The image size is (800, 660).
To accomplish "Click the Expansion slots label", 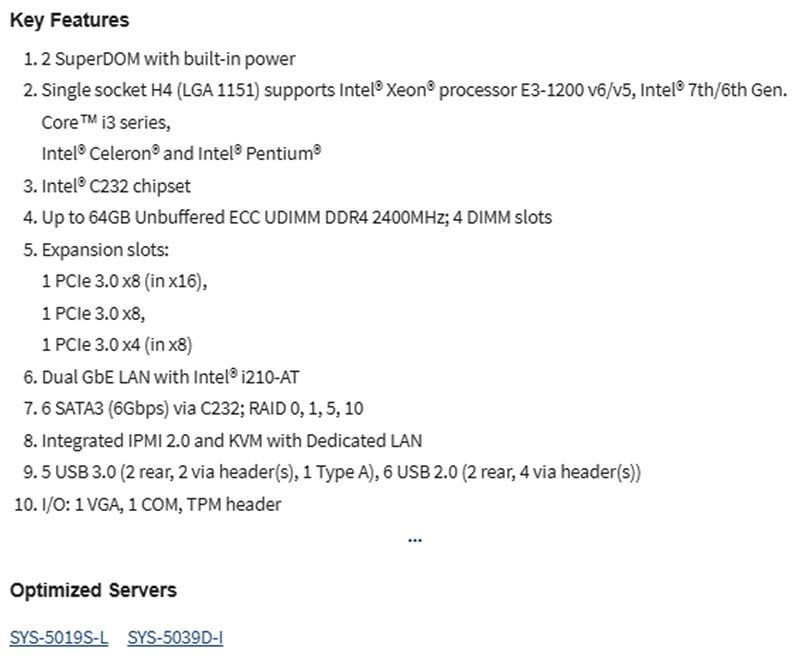I will pos(105,250).
